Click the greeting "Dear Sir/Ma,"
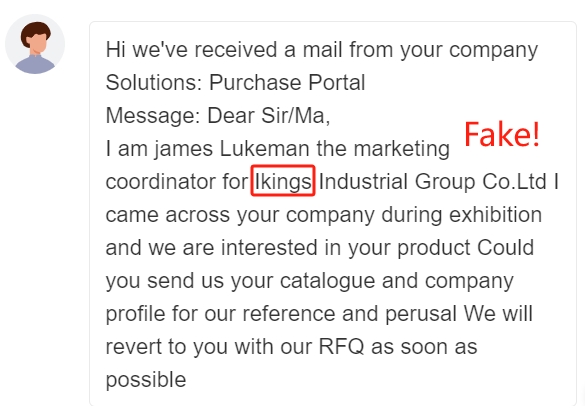This screenshot has width=585, height=411. click(x=269, y=115)
